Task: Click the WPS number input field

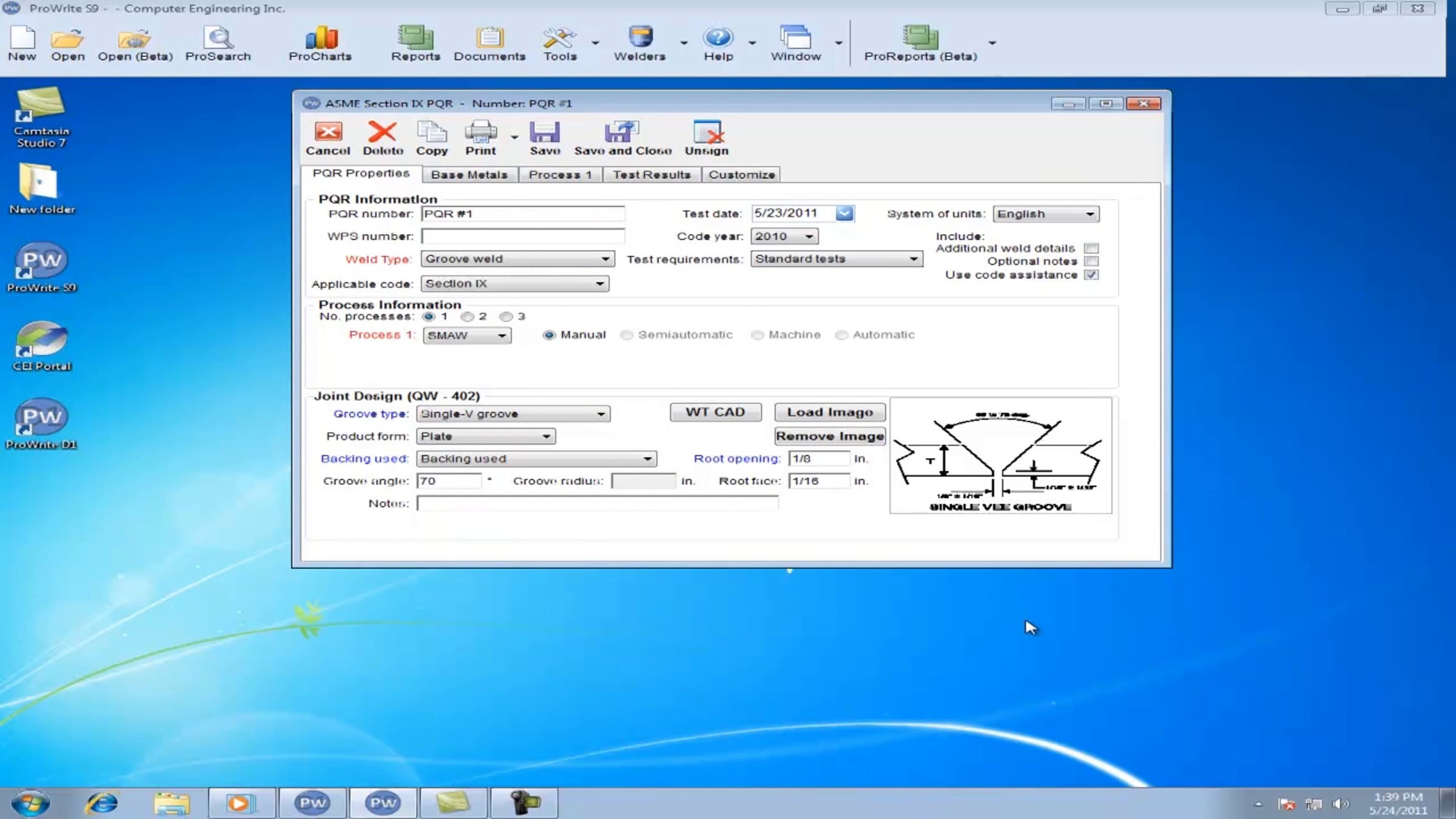Action: pos(523,236)
